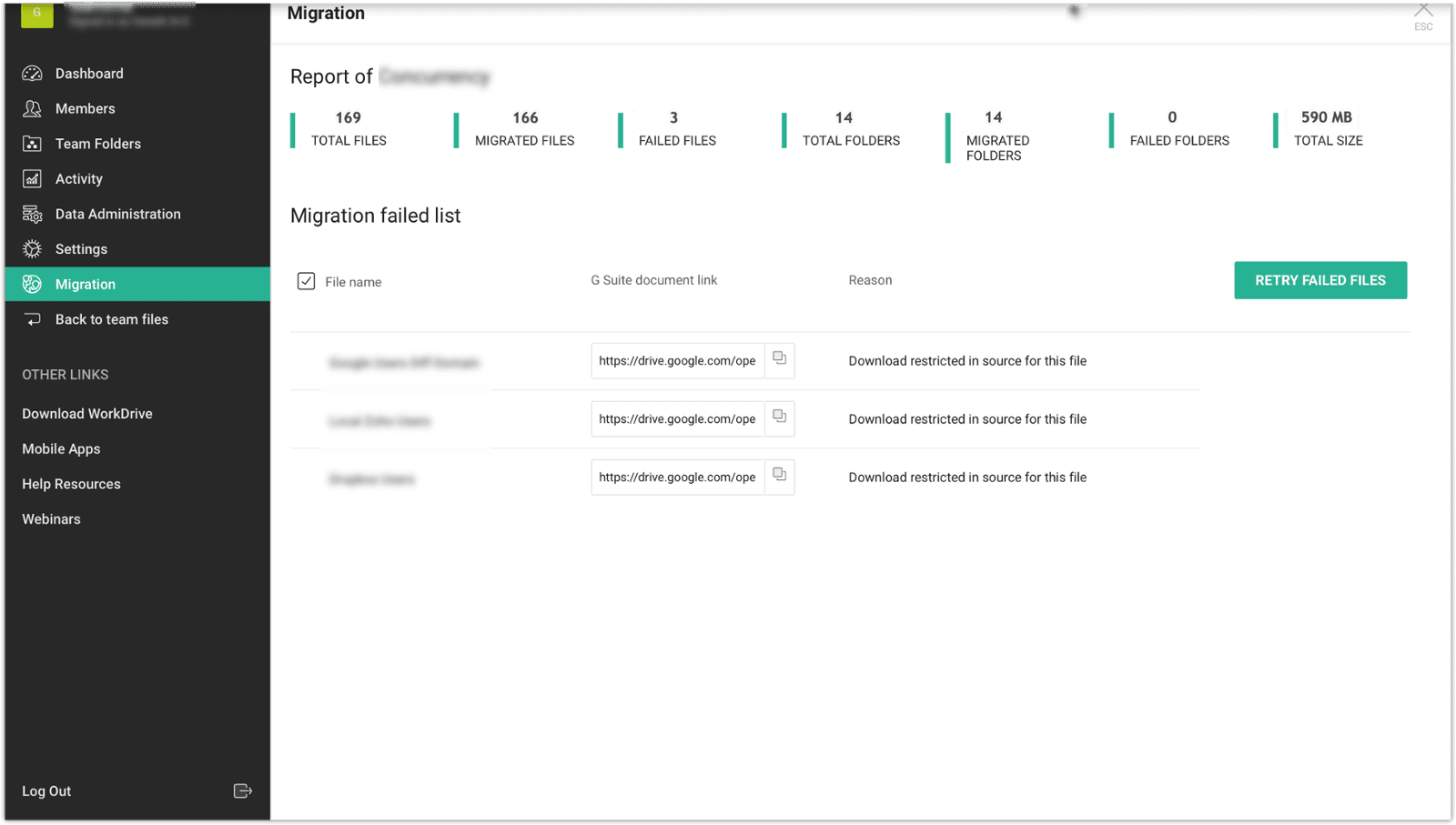Copy the third failed file's Drive link
This screenshot has height=825, width=1456.
779,476
